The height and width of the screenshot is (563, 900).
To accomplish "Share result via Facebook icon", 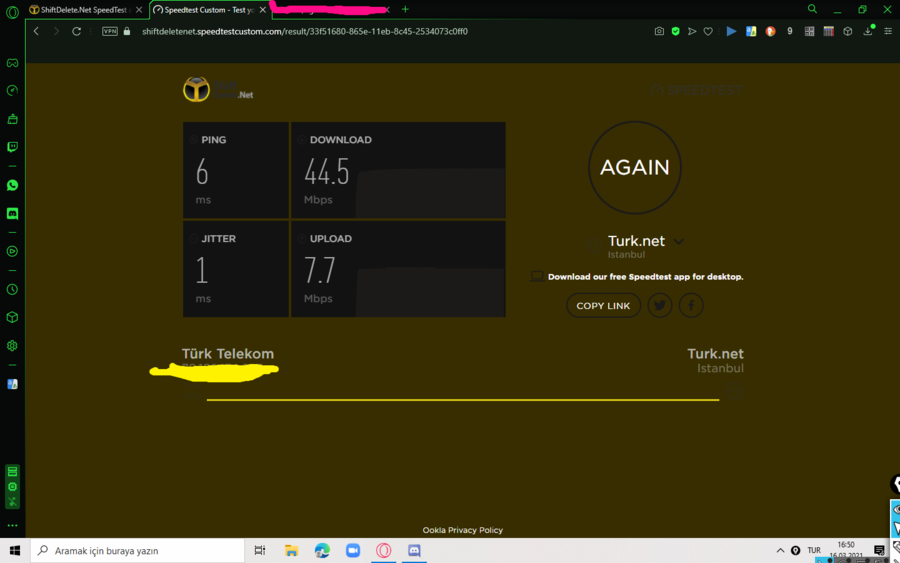I will 691,305.
